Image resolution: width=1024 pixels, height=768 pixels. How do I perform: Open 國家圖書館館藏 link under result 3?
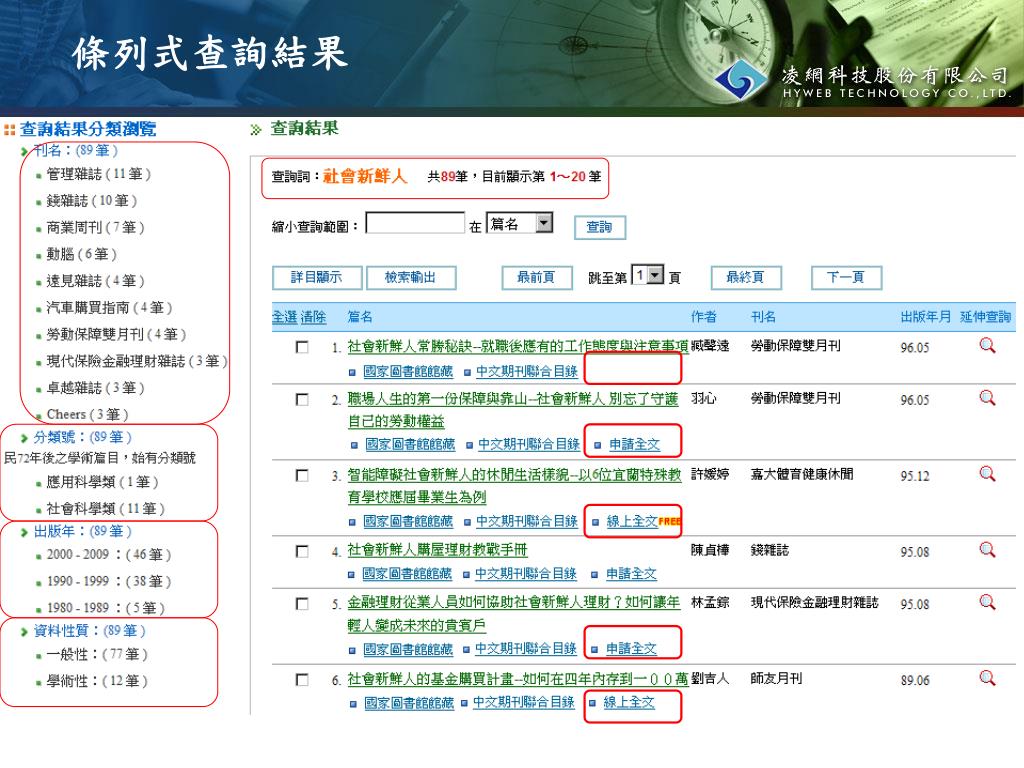click(408, 521)
